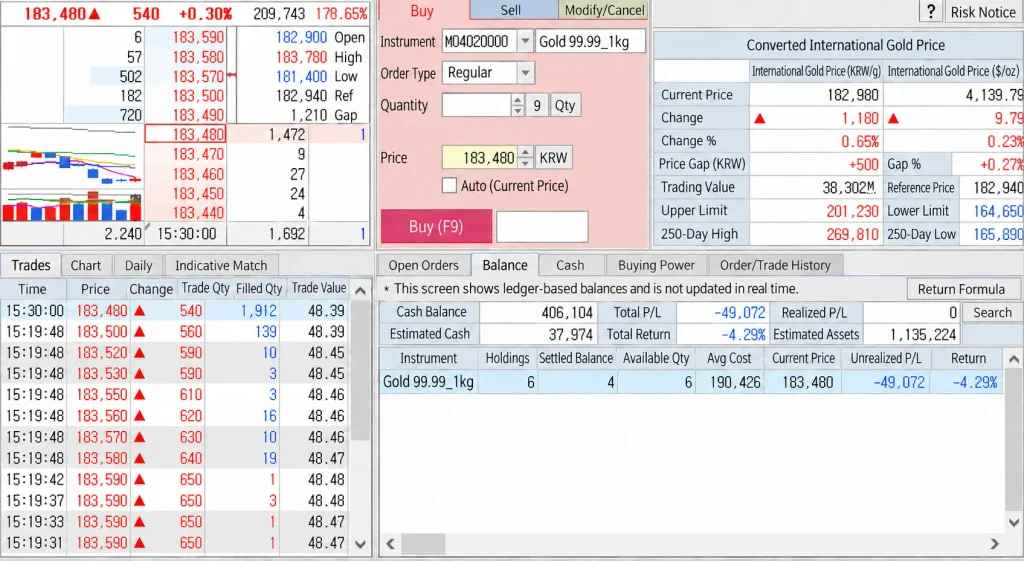1024x561 pixels.
Task: Click balance table scroll right arrow
Action: (995, 543)
